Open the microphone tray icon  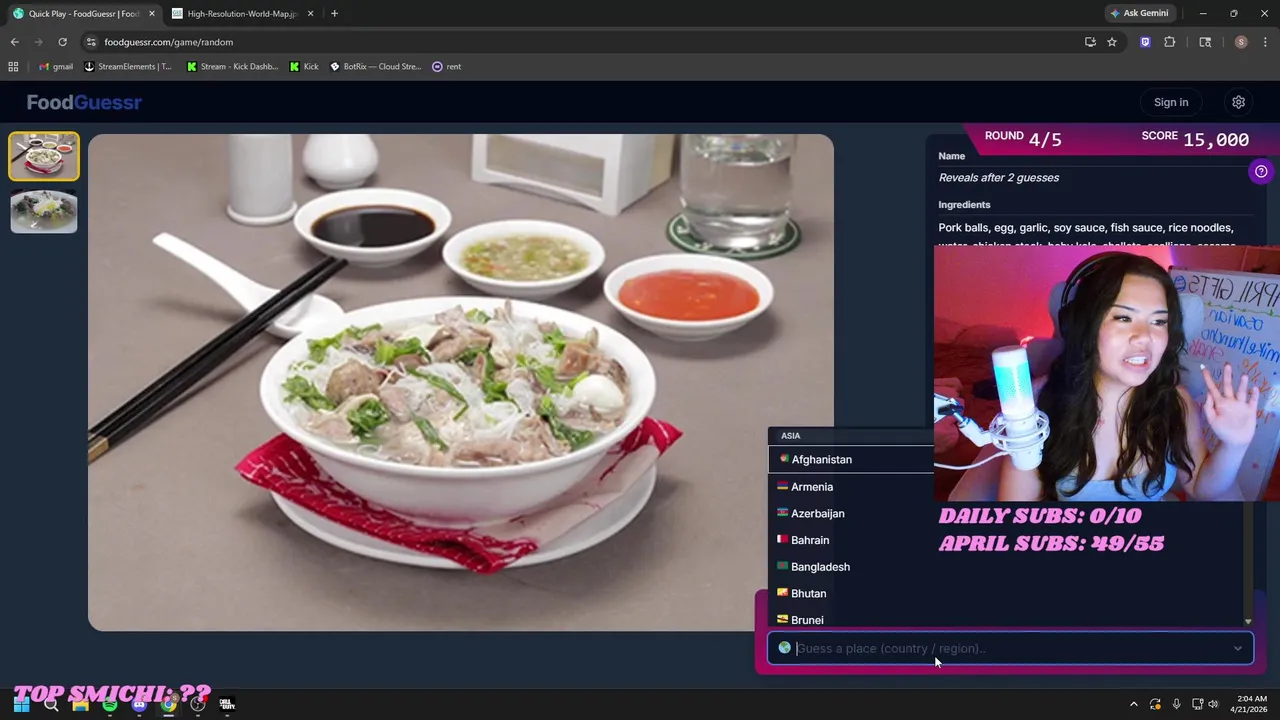[x=1176, y=704]
